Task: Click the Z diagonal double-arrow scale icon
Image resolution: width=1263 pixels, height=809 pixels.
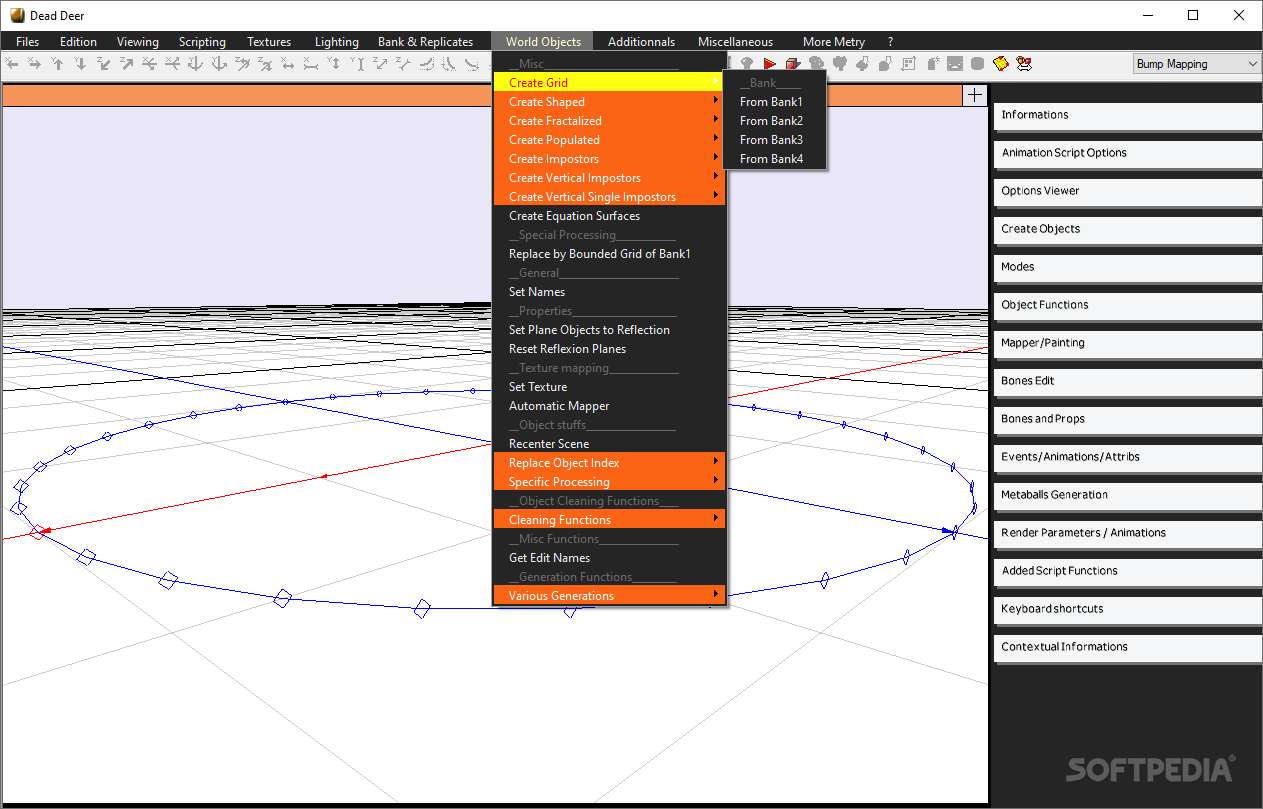Action: click(379, 63)
